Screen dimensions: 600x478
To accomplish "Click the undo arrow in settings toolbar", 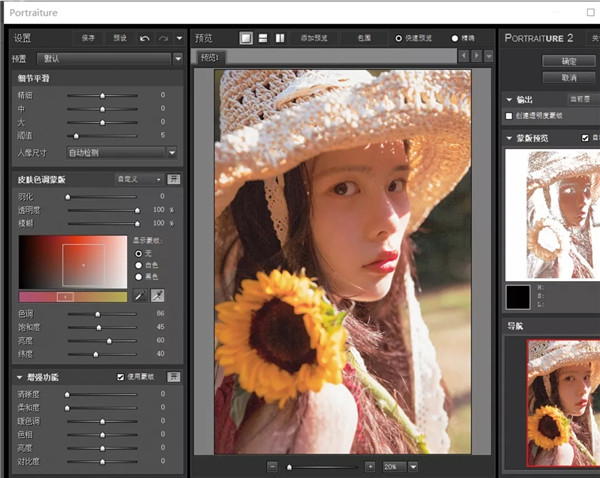I will point(145,38).
